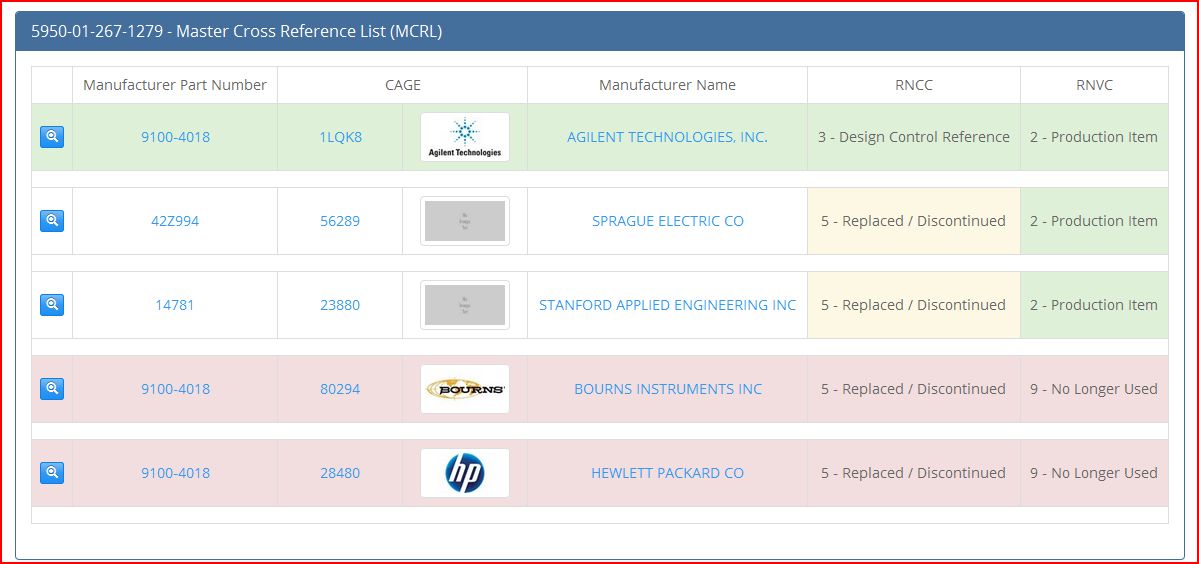
Task: Open Agilent Technologies logo thumbnail
Action: pos(465,137)
